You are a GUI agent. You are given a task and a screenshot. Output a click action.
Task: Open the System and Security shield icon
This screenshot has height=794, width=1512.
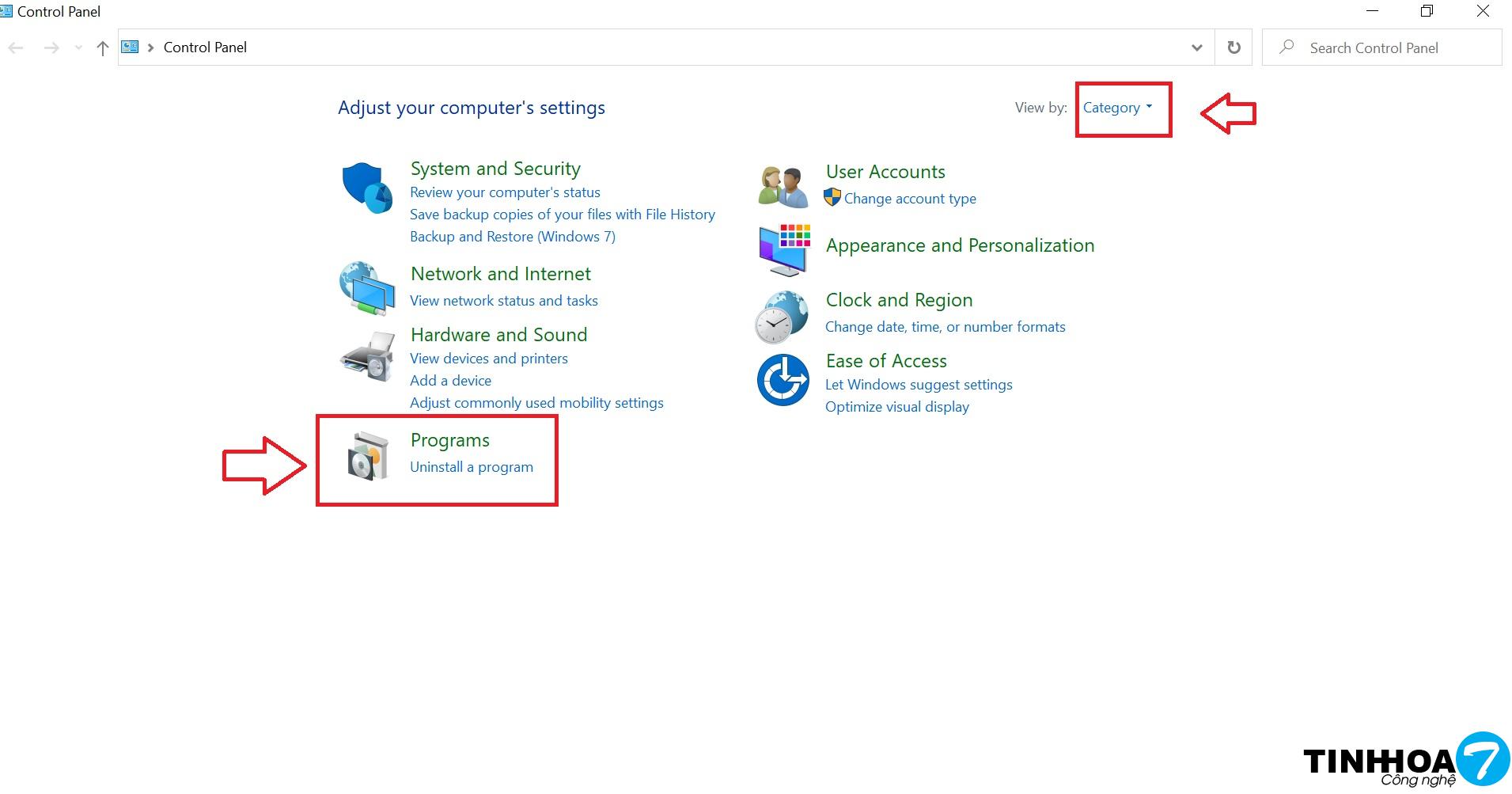367,188
